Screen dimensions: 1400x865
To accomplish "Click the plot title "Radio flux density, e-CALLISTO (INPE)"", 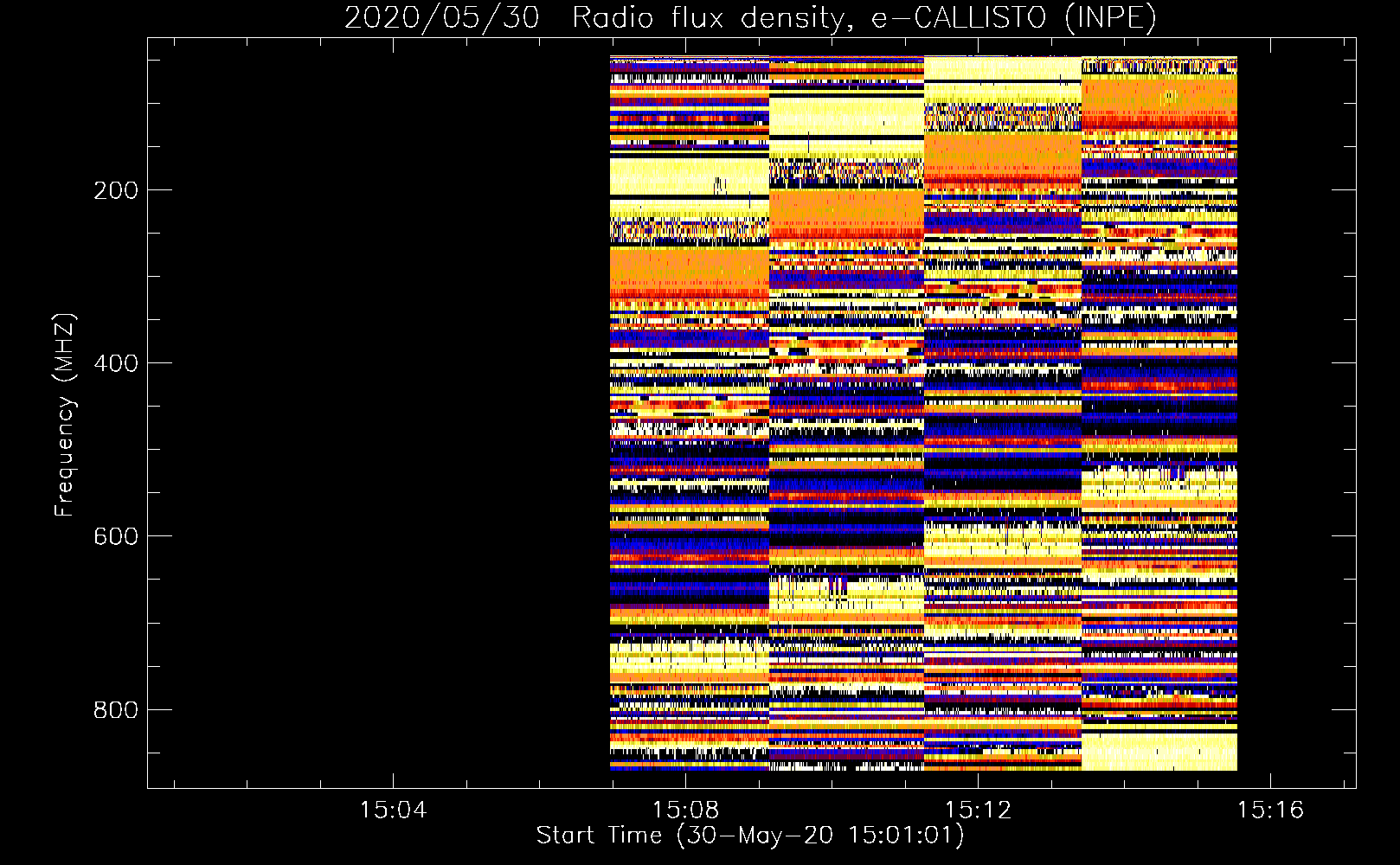I will (x=864, y=17).
